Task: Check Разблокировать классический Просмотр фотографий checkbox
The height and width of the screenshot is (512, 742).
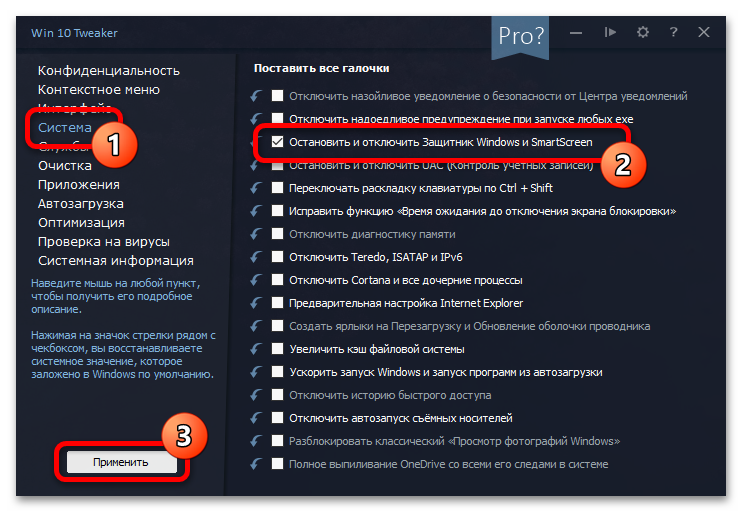Action: pos(277,441)
